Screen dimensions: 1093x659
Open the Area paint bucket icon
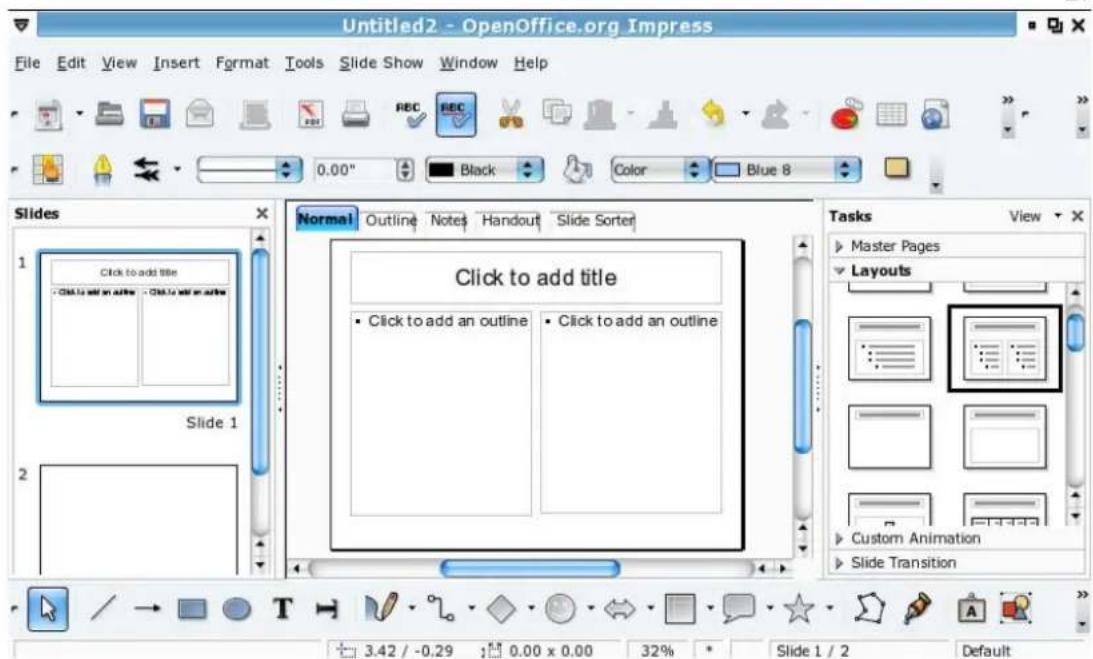[x=577, y=169]
